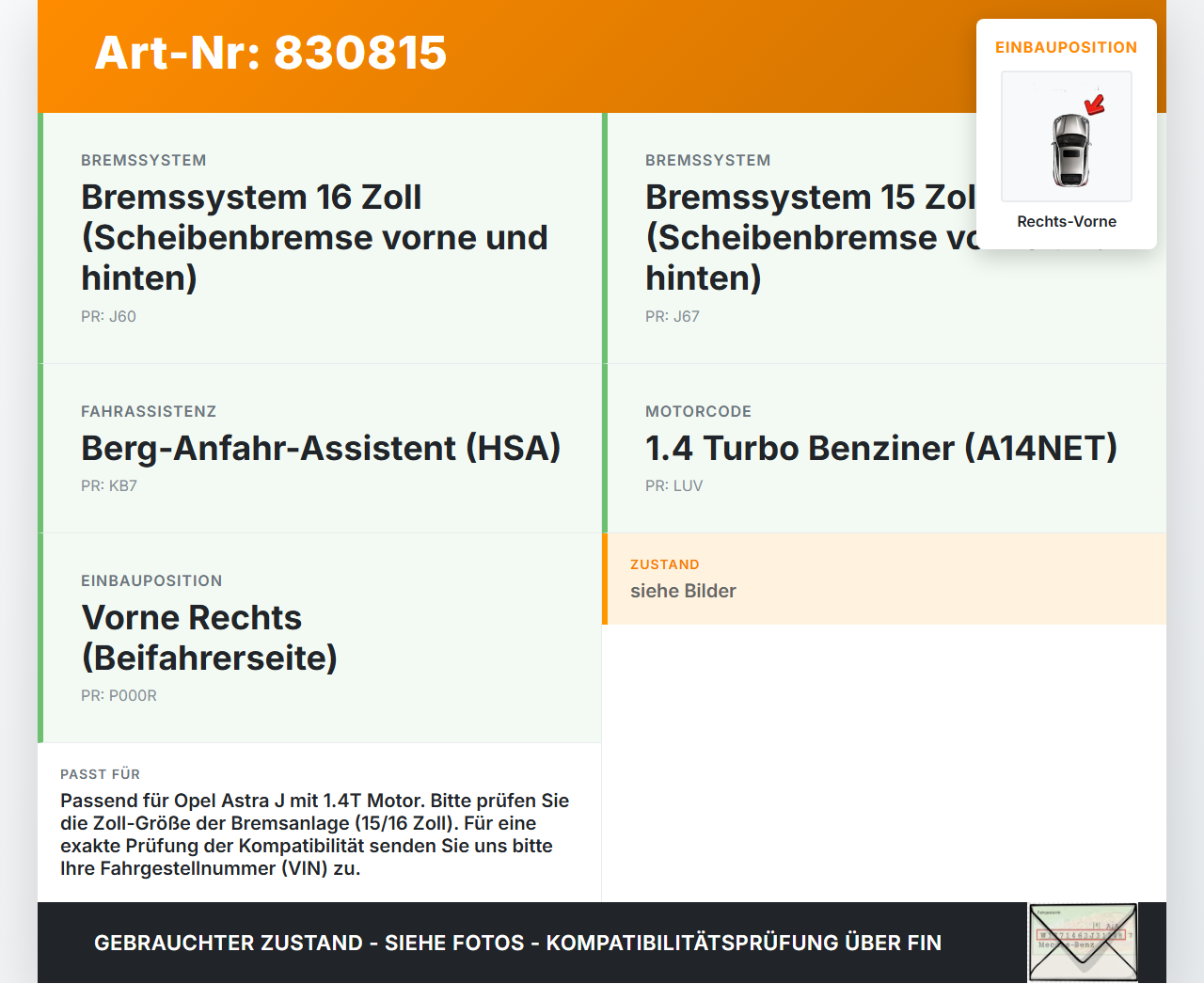Image resolution: width=1204 pixels, height=984 pixels.
Task: Click the "PR: KB7" code
Action: 109,485
